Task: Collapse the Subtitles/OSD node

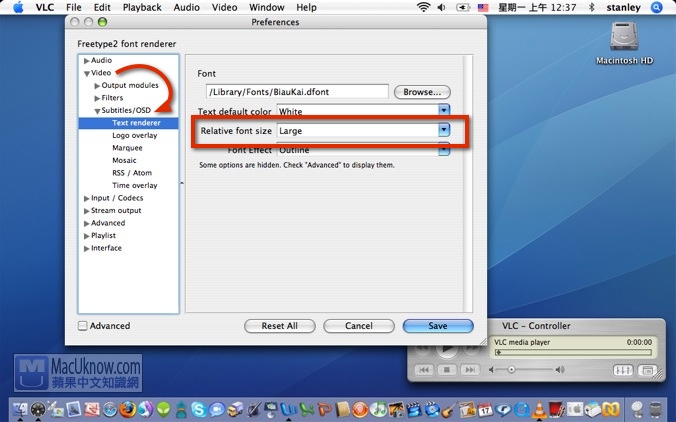Action: tap(97, 111)
